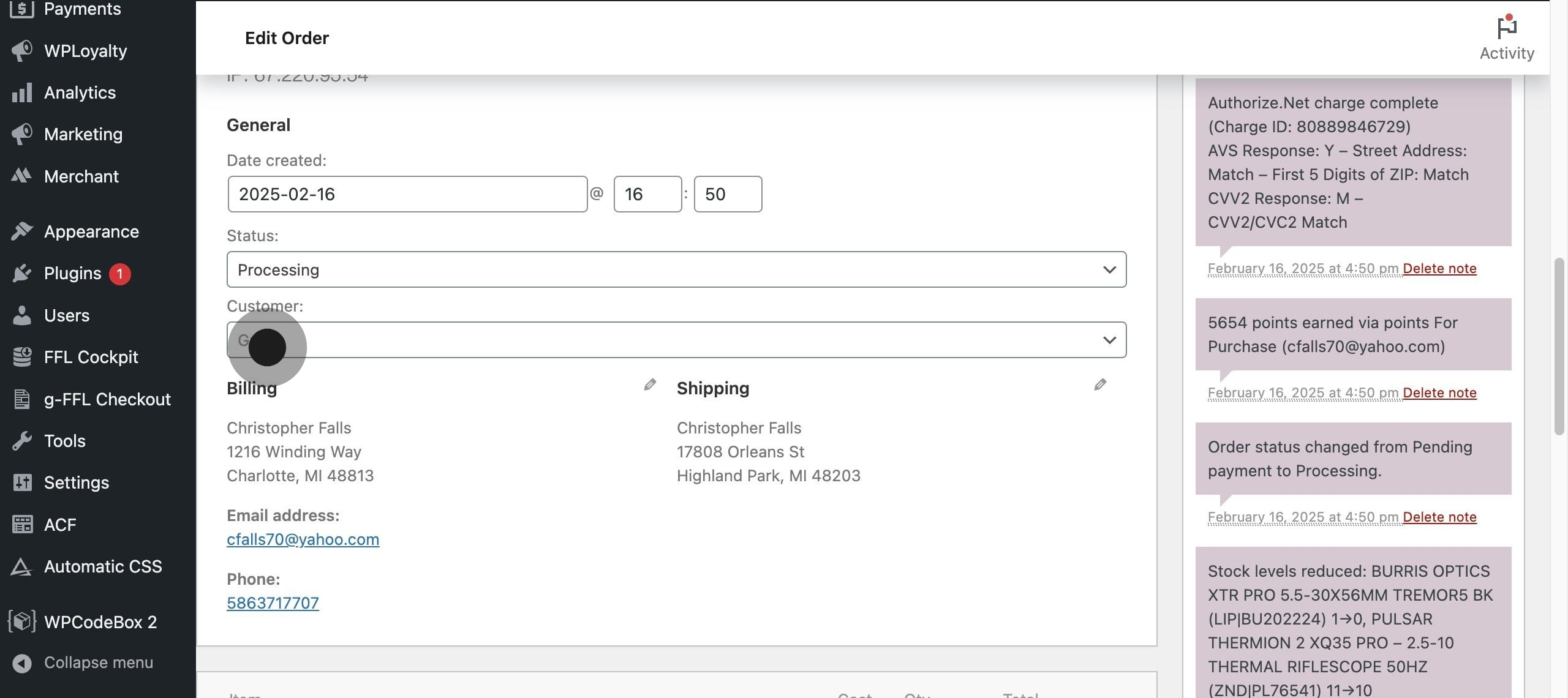Viewport: 1568px width, 698px height.
Task: Delete the order status changed note
Action: [1439, 517]
